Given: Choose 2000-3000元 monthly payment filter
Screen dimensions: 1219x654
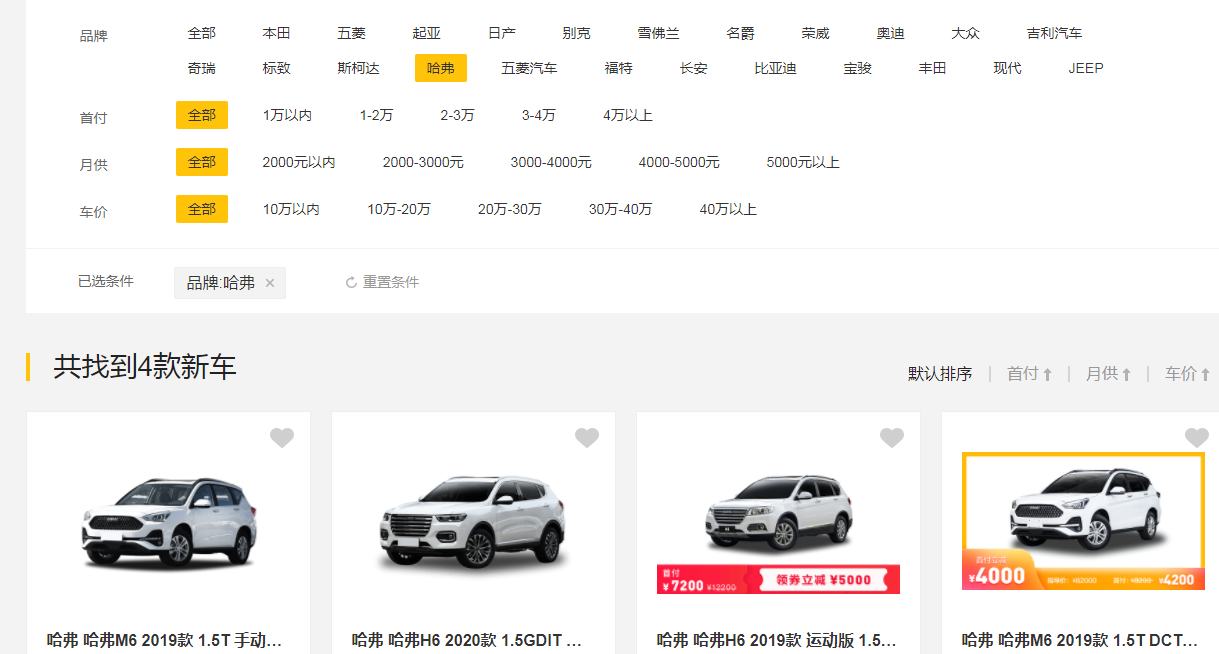Looking at the screenshot, I should [x=423, y=162].
